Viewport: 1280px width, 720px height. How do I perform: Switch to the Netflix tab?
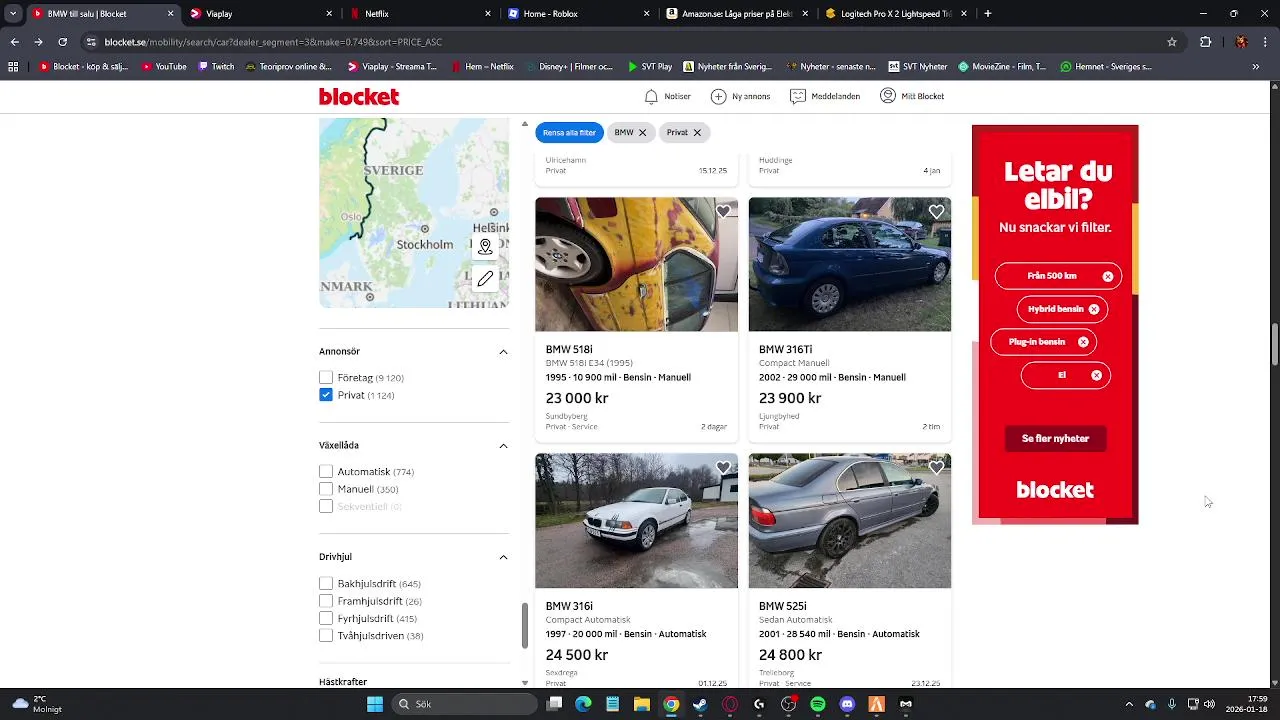pos(420,14)
